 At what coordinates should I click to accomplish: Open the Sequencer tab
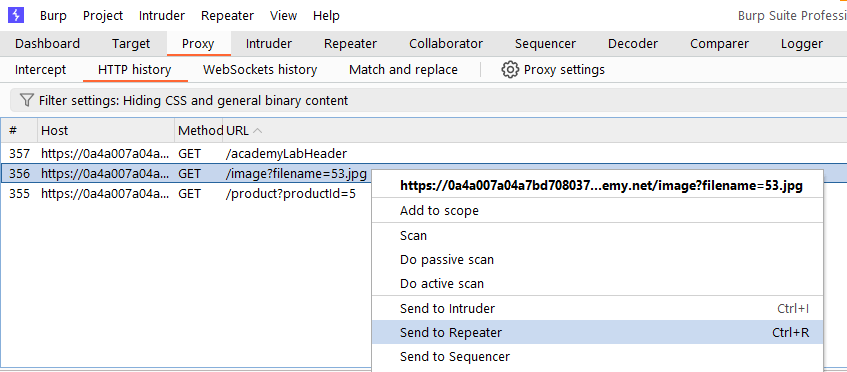[x=545, y=44]
